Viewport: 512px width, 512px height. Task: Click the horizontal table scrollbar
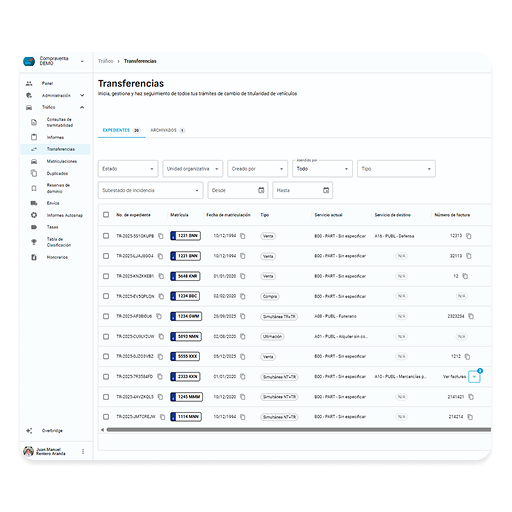(x=298, y=430)
